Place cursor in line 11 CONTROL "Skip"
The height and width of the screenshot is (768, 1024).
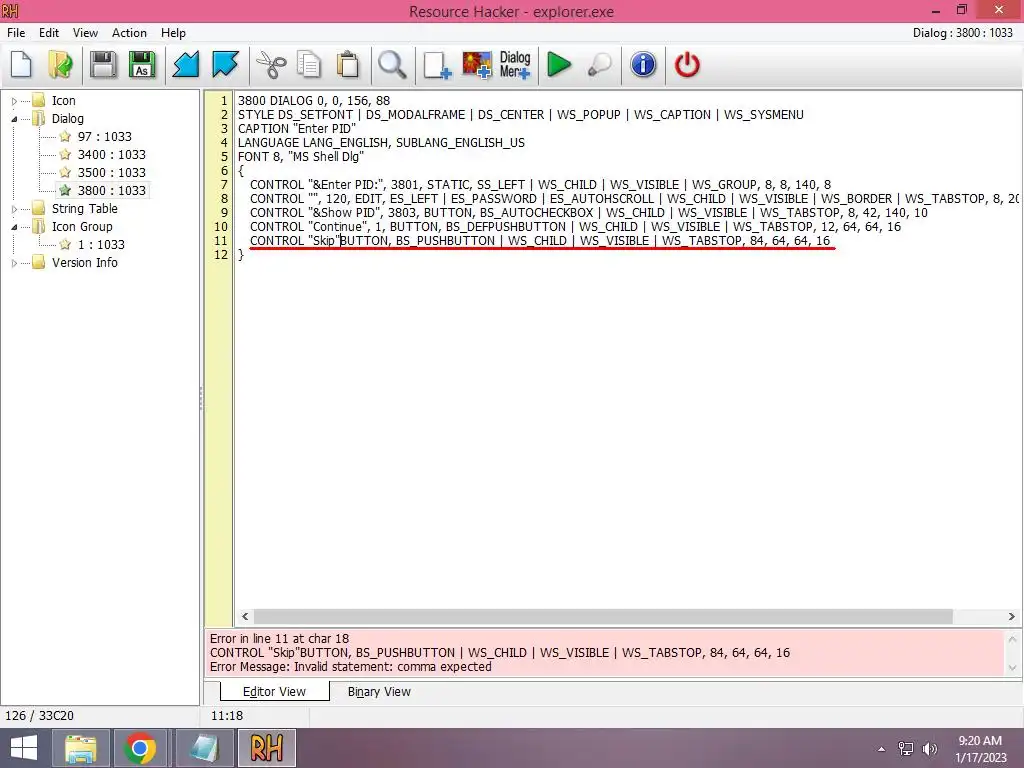coord(540,241)
